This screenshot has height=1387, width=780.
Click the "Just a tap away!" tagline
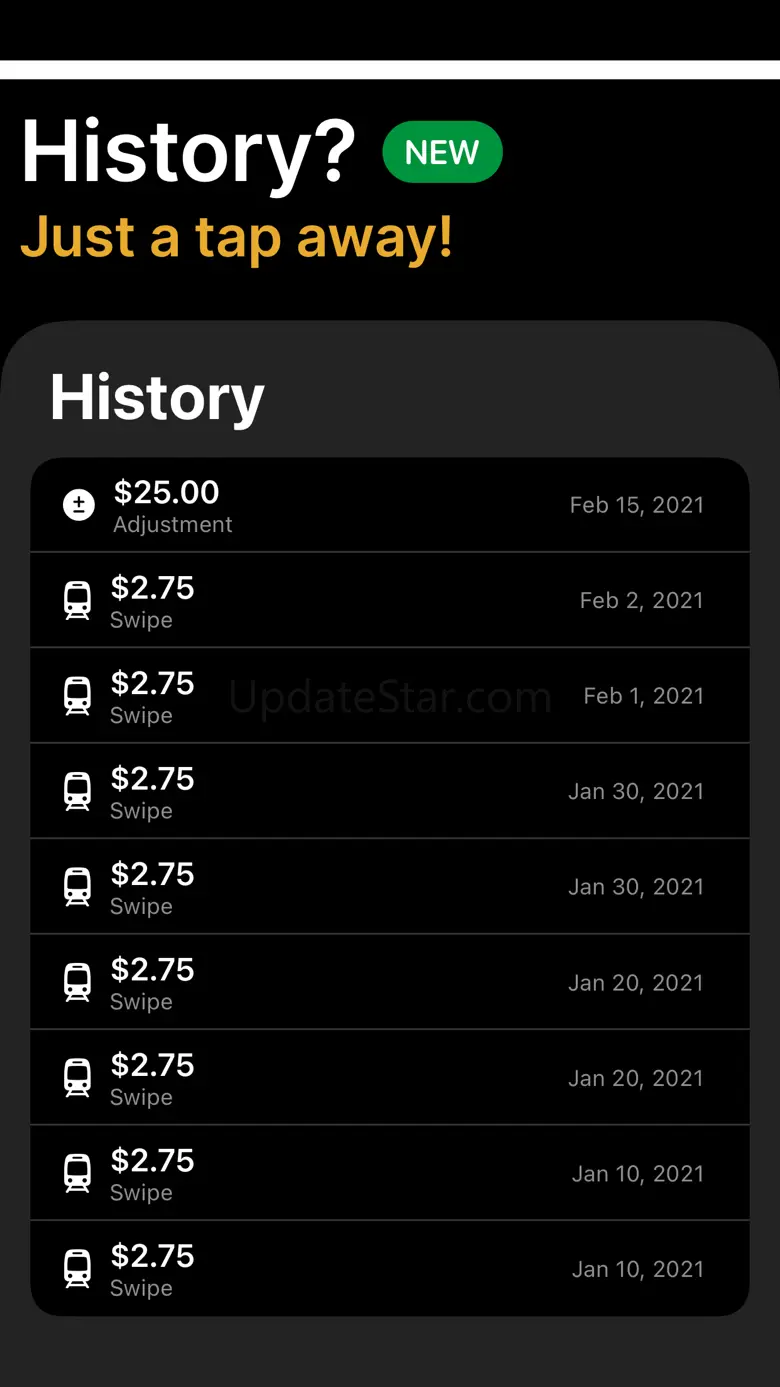coord(237,237)
